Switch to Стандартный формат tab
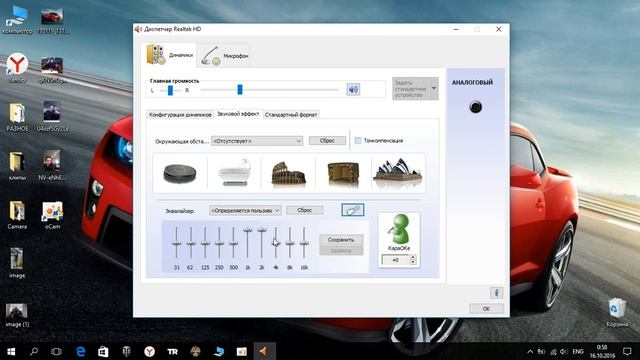Screen dimensions: 640x360 (291, 115)
